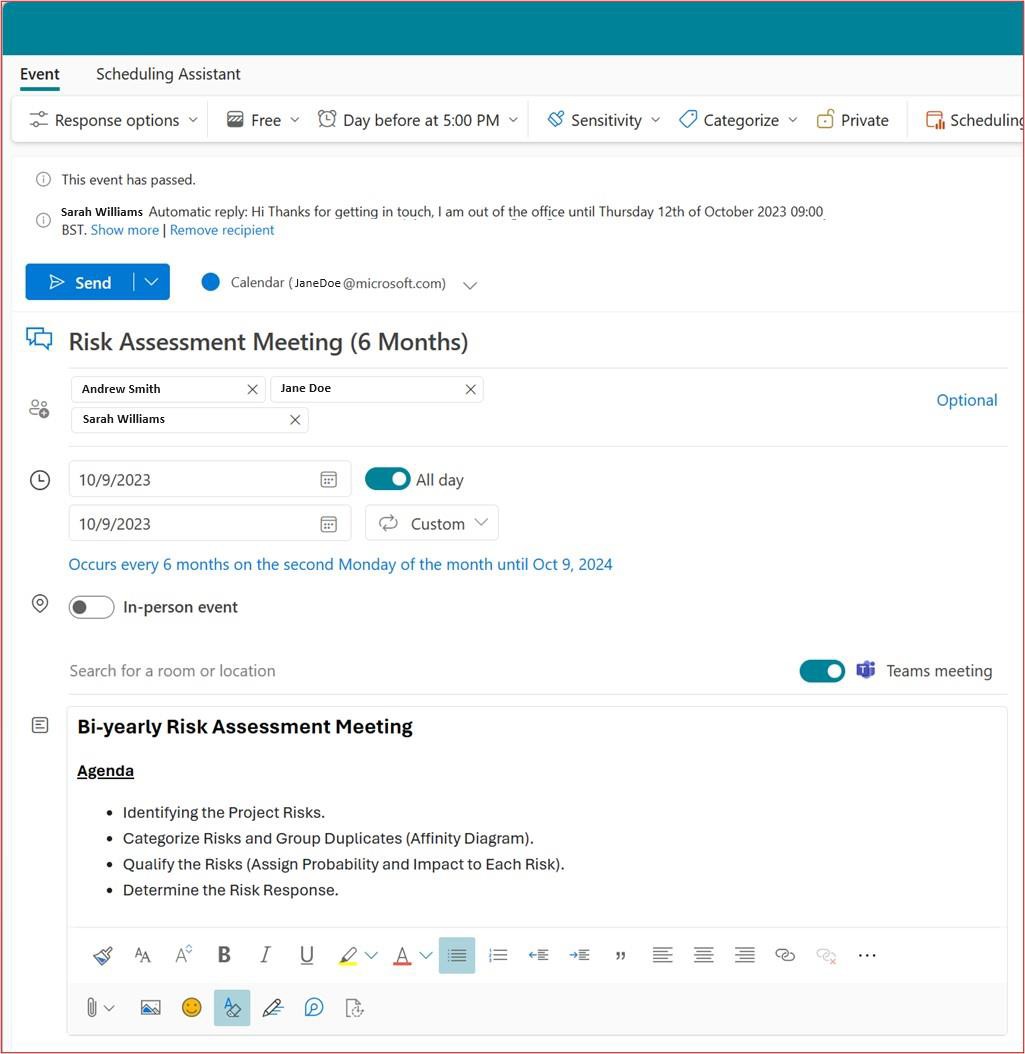Increase the indent level

tap(579, 955)
